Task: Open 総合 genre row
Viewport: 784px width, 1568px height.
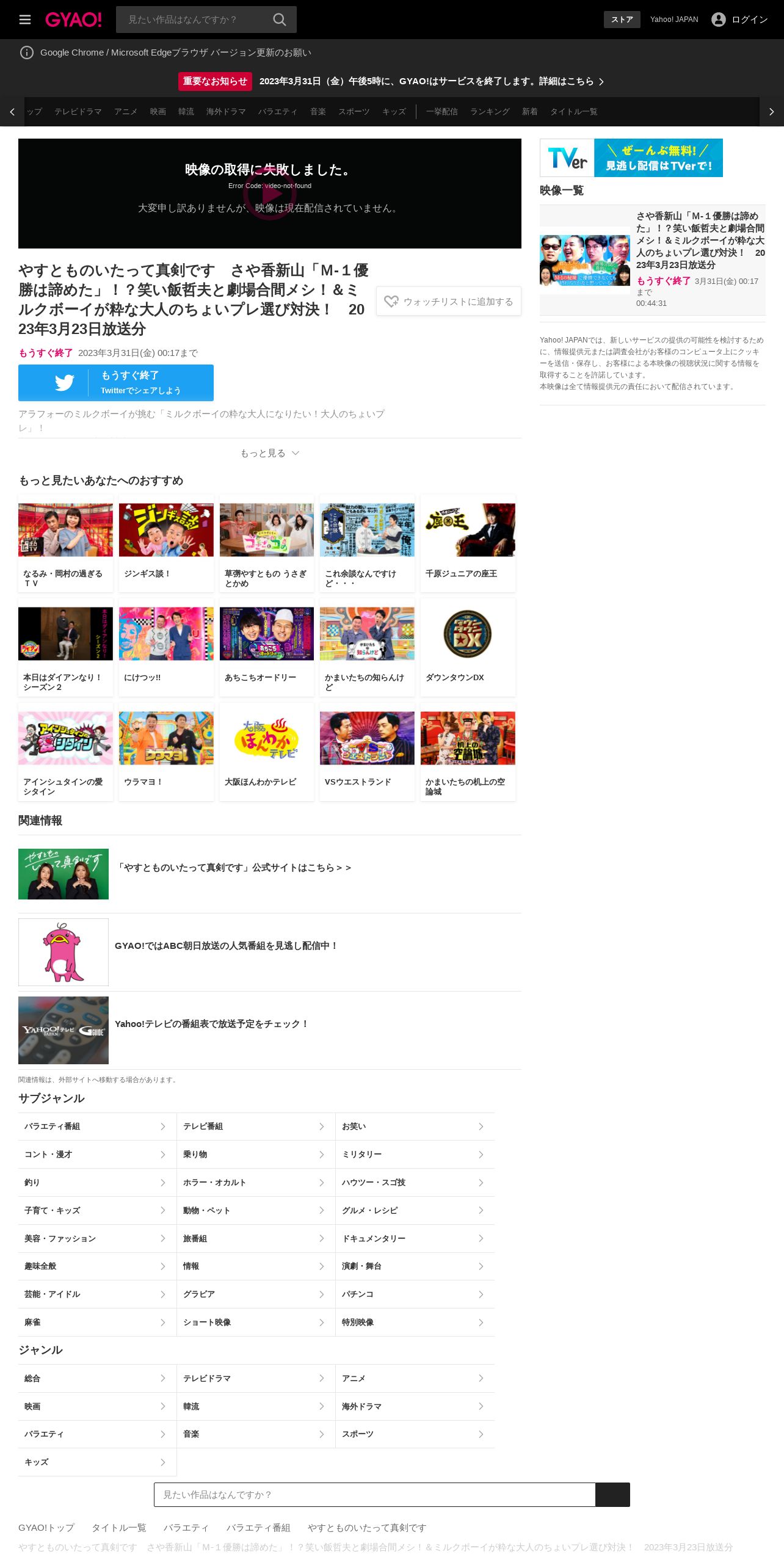Action: click(x=97, y=1378)
